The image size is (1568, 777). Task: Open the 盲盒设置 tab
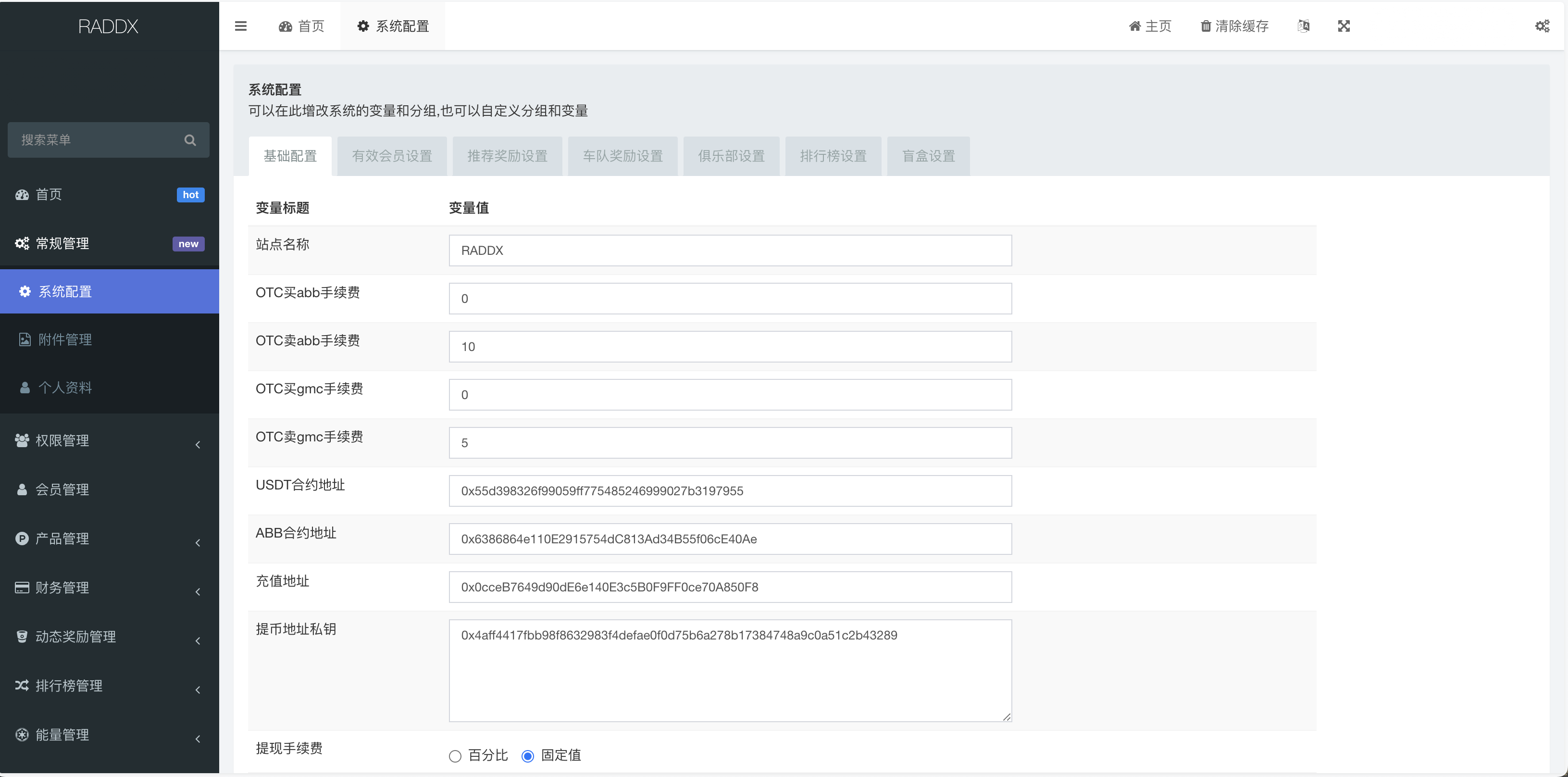coord(928,156)
